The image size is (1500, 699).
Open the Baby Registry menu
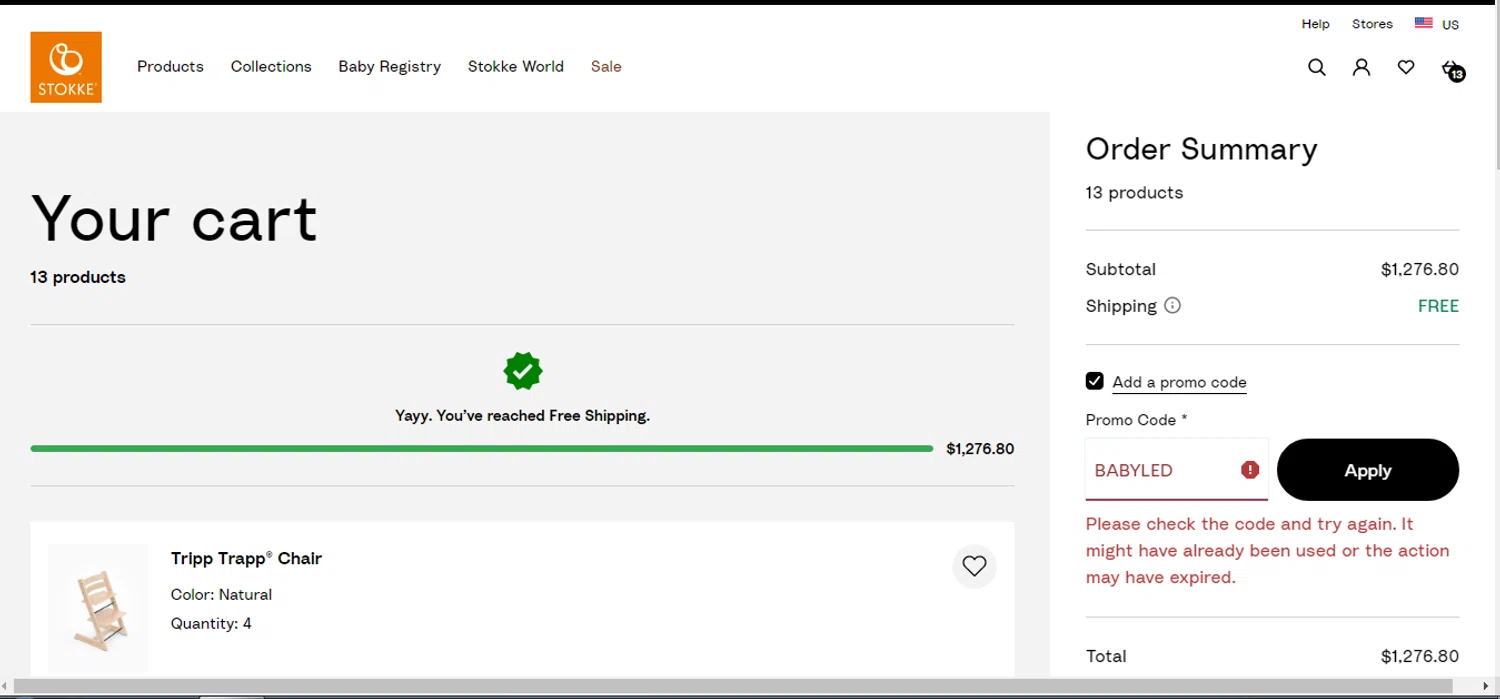click(389, 66)
